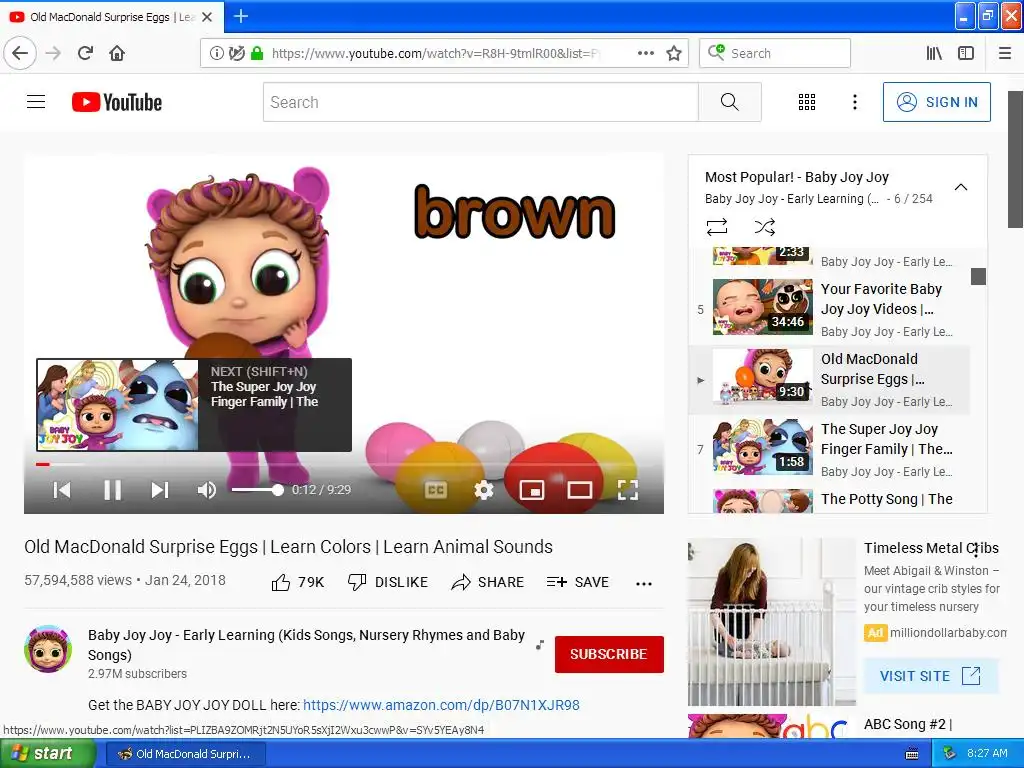Open ad options menu near Timeless Metal Cribs
This screenshot has width=1024, height=768.
pyautogui.click(x=976, y=550)
